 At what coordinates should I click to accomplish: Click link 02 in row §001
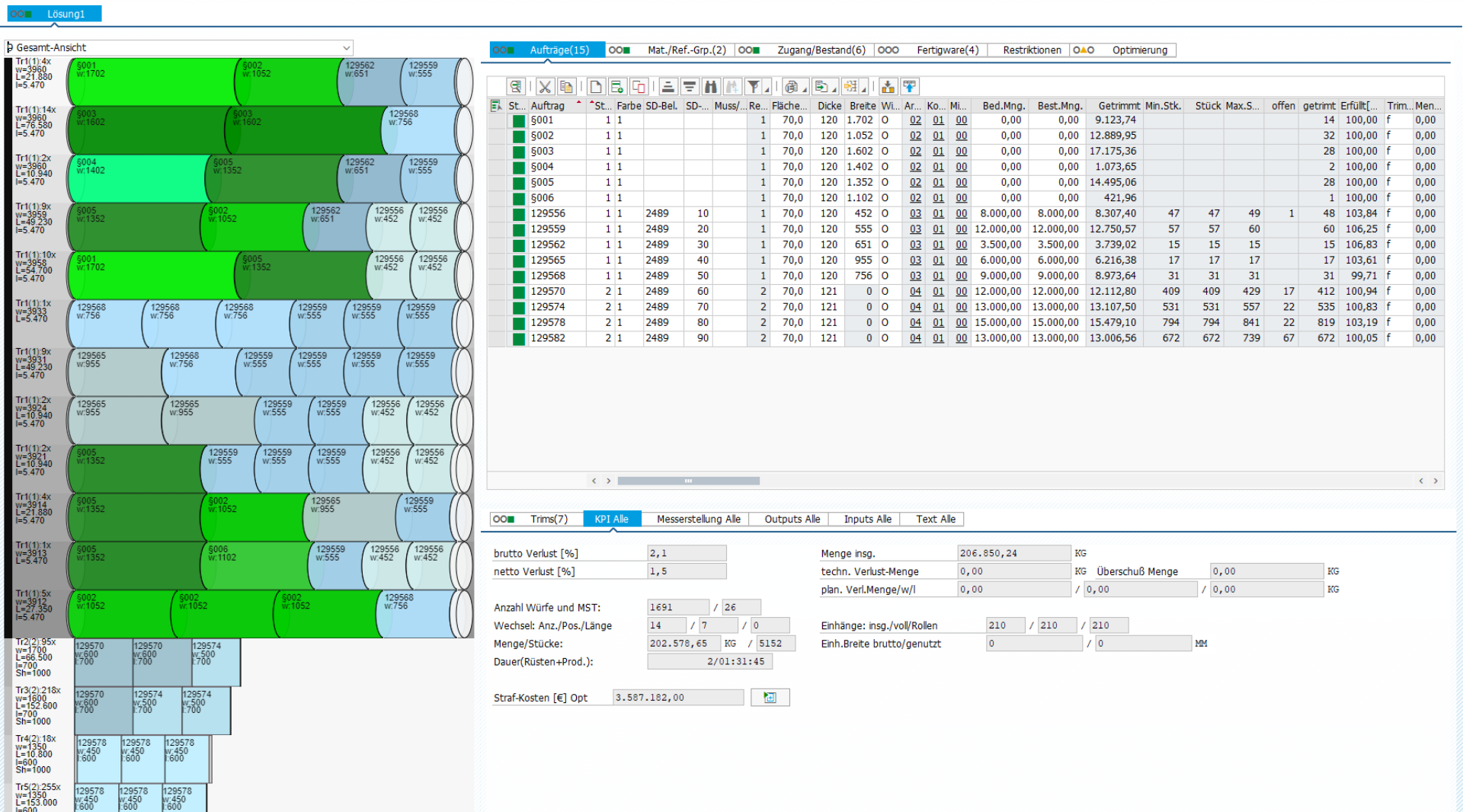pos(915,120)
